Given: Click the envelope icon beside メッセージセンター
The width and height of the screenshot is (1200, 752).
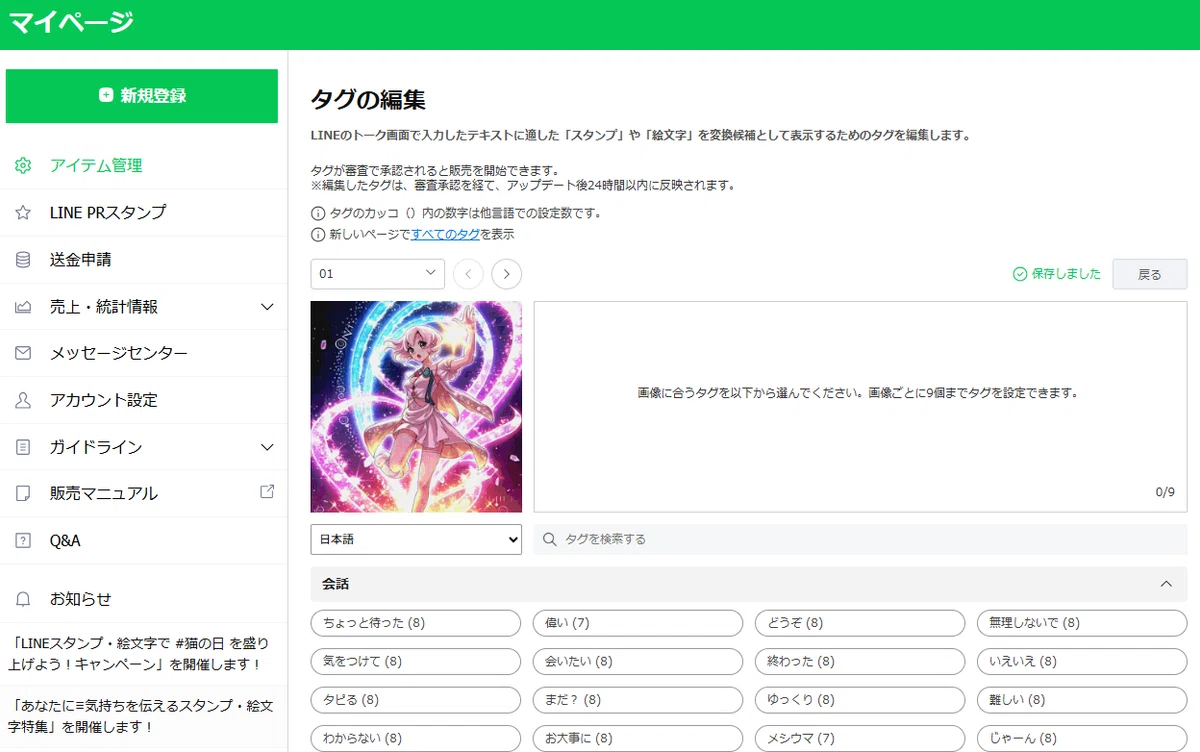Looking at the screenshot, I should pyautogui.click(x=23, y=353).
